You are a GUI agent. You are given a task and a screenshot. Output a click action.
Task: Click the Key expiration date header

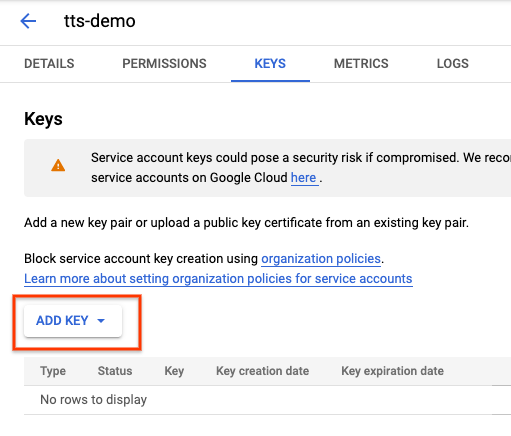click(393, 371)
